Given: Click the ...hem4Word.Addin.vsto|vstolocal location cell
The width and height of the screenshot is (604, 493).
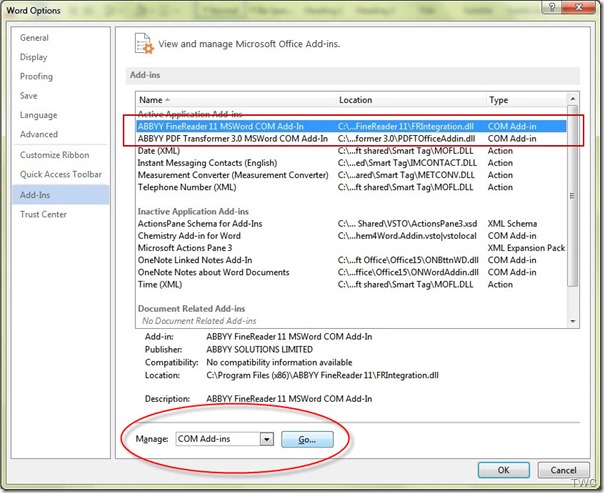Looking at the screenshot, I should click(407, 236).
